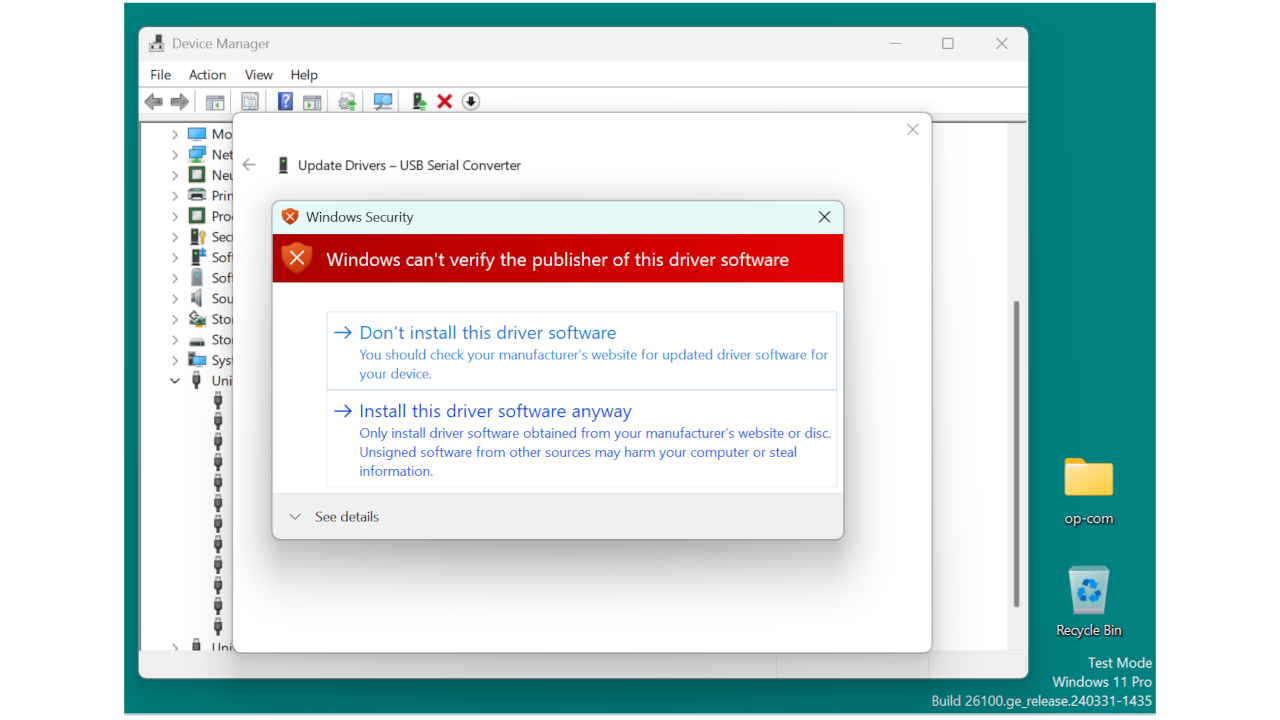Expand the Monitors tree node
Viewport: 1280px width, 720px height.
174,133
